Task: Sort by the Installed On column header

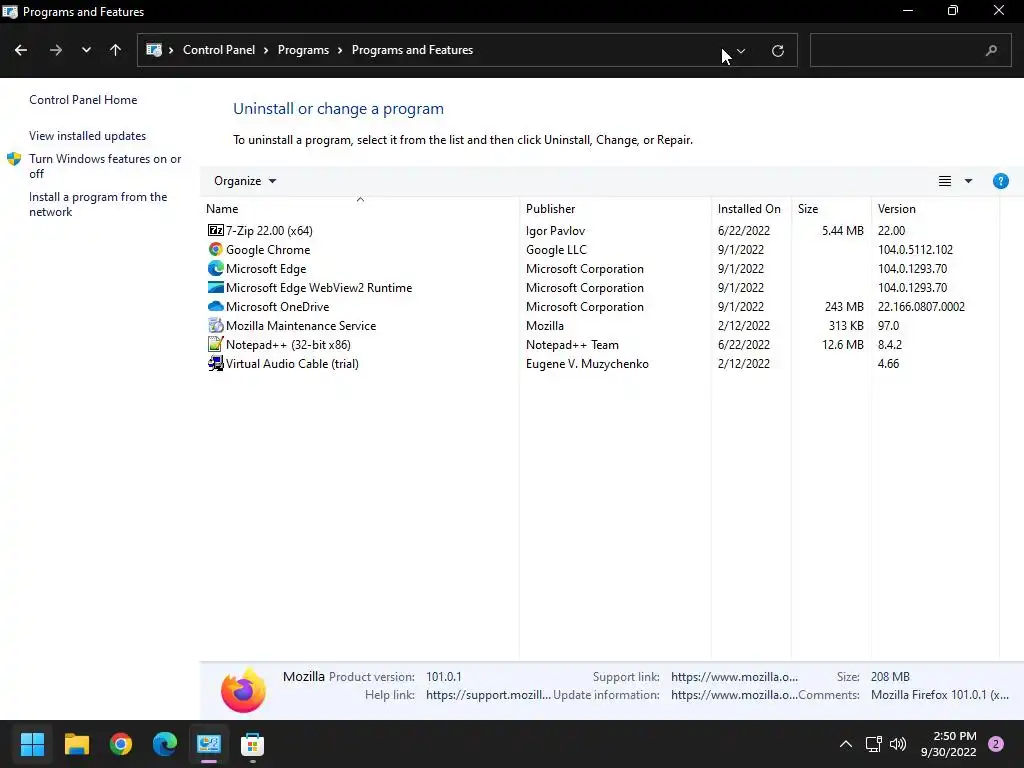Action: [751, 208]
